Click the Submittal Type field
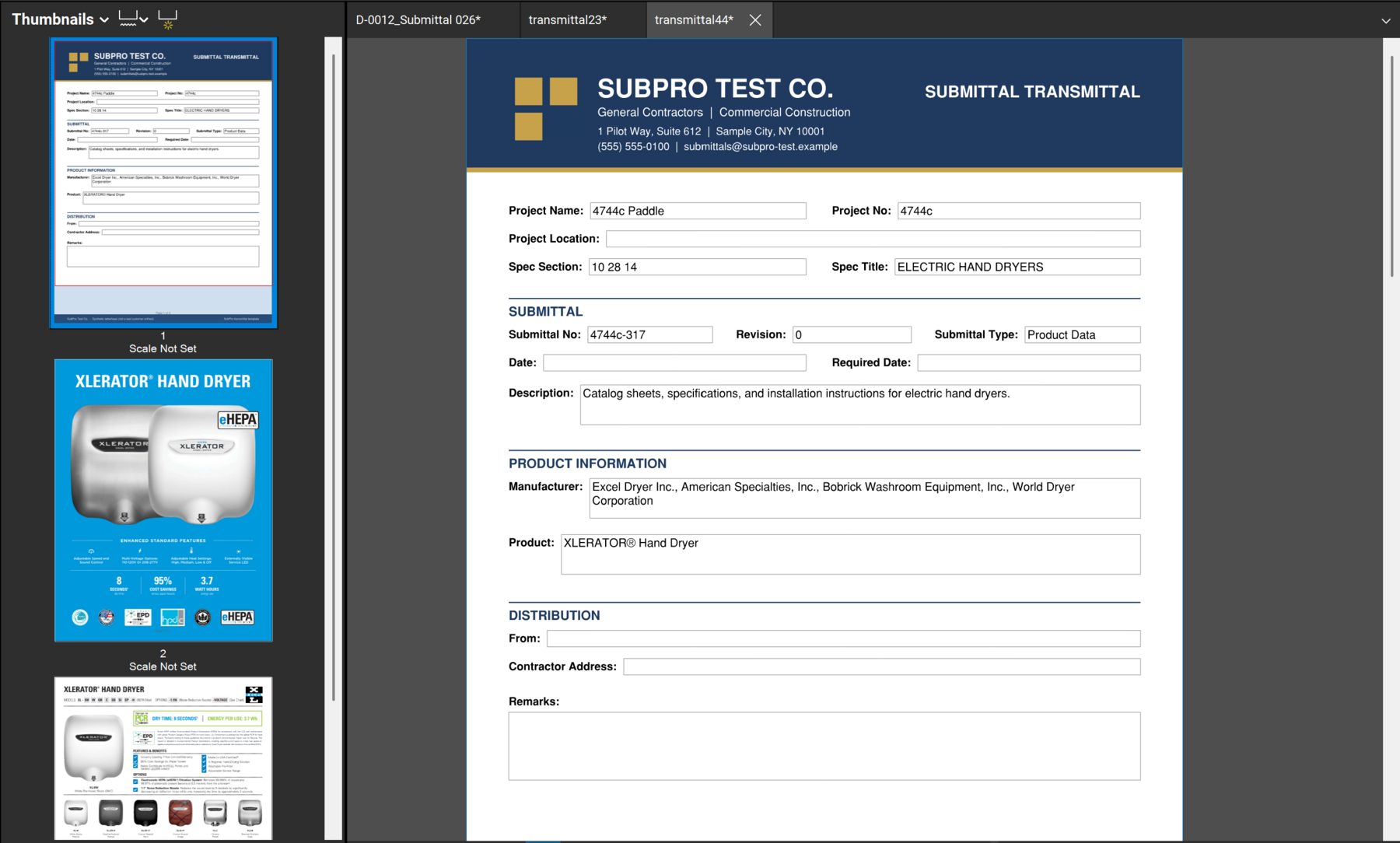The image size is (1400, 843). 1083,334
